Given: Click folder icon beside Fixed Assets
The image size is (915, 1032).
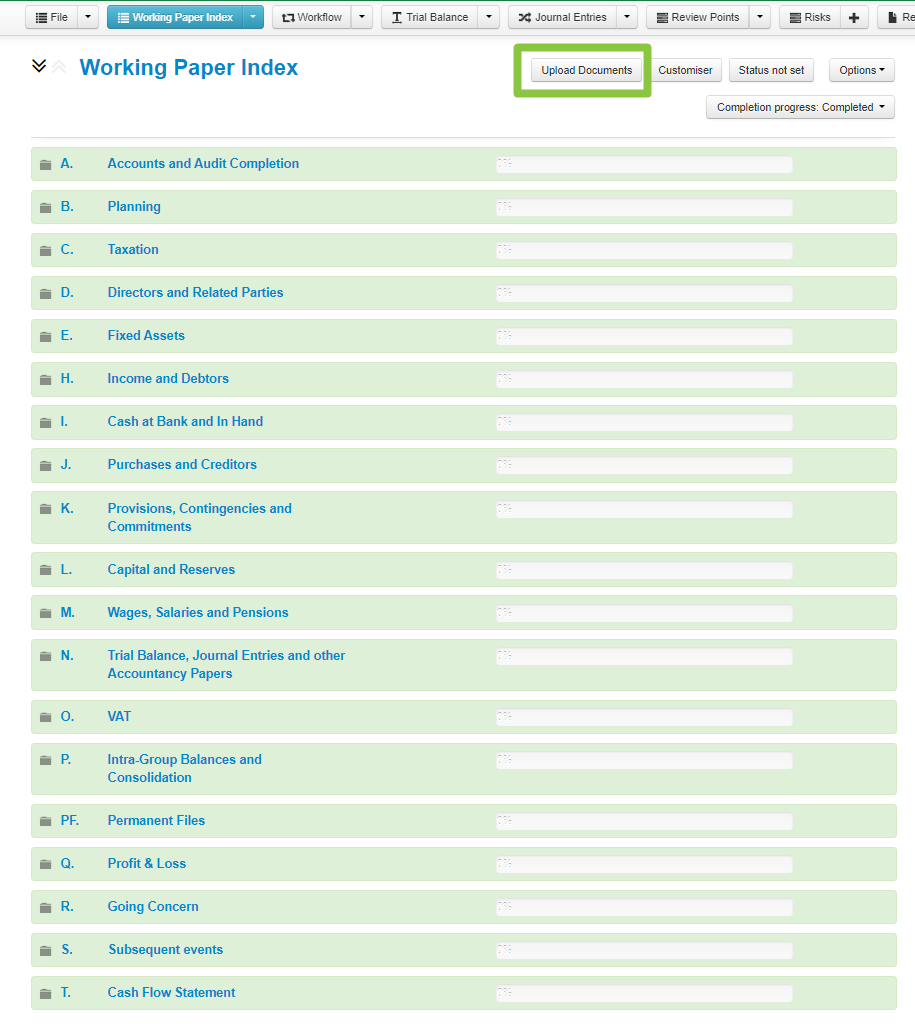Looking at the screenshot, I should coord(45,337).
